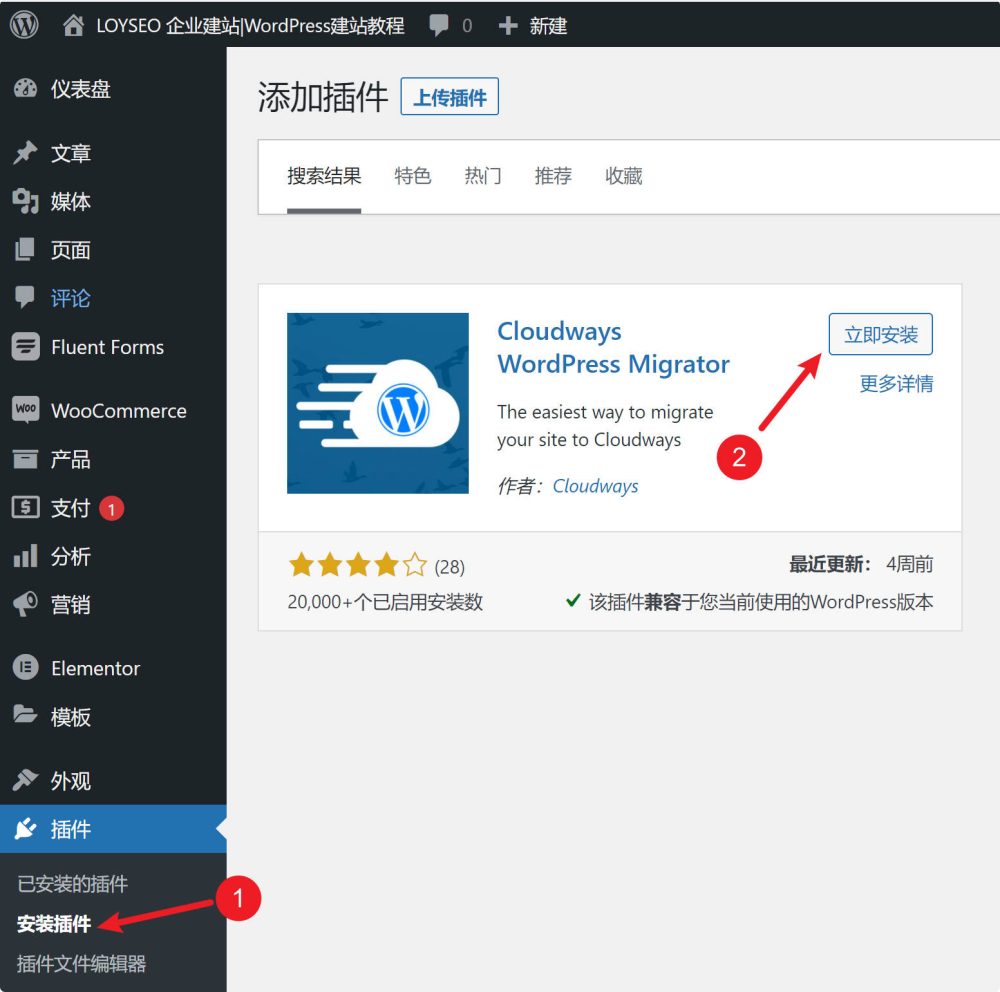Open WooCommerce menu label
The width and height of the screenshot is (1000, 992).
point(119,410)
